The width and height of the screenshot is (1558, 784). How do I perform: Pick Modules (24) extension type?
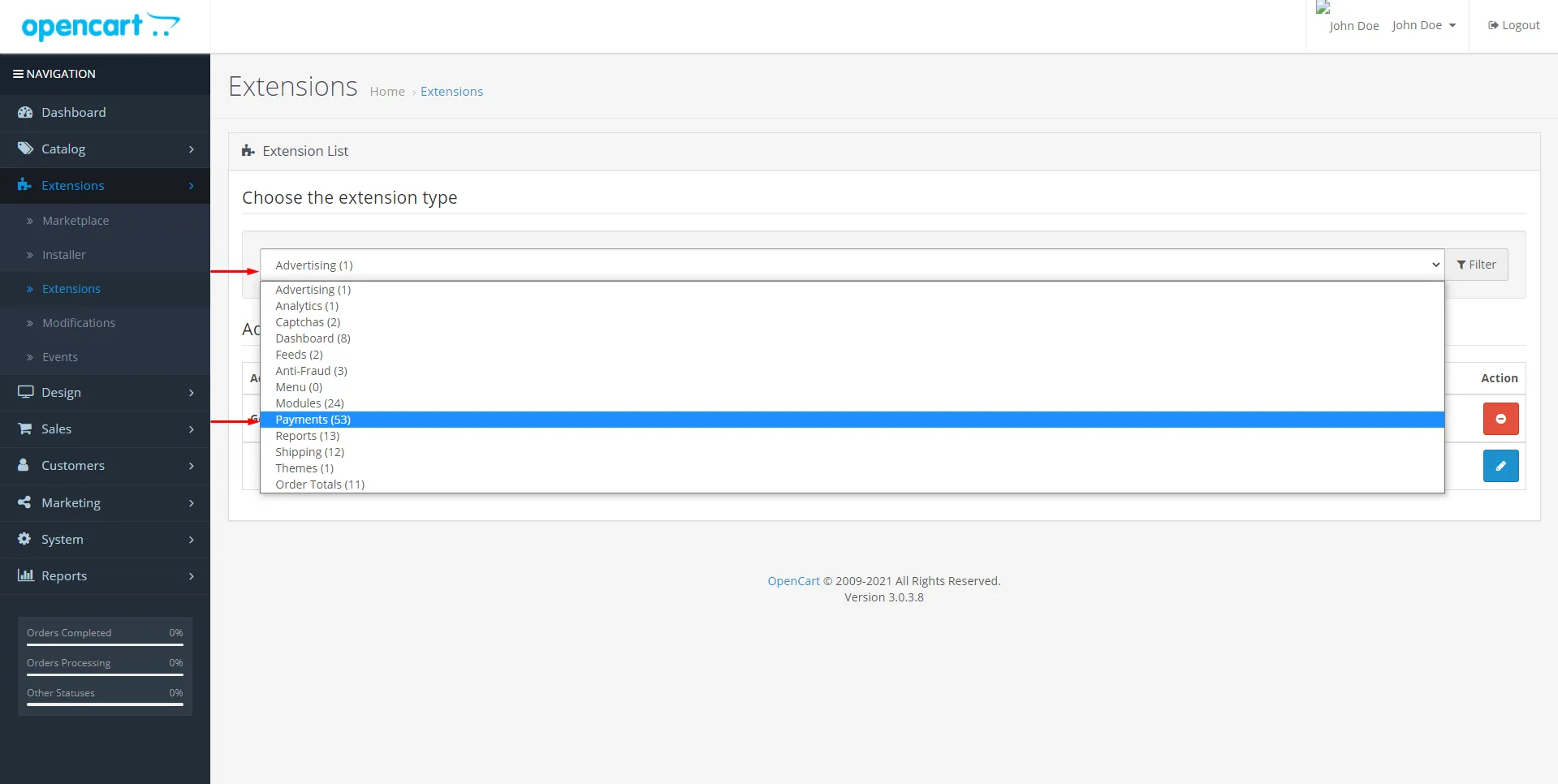(x=309, y=403)
